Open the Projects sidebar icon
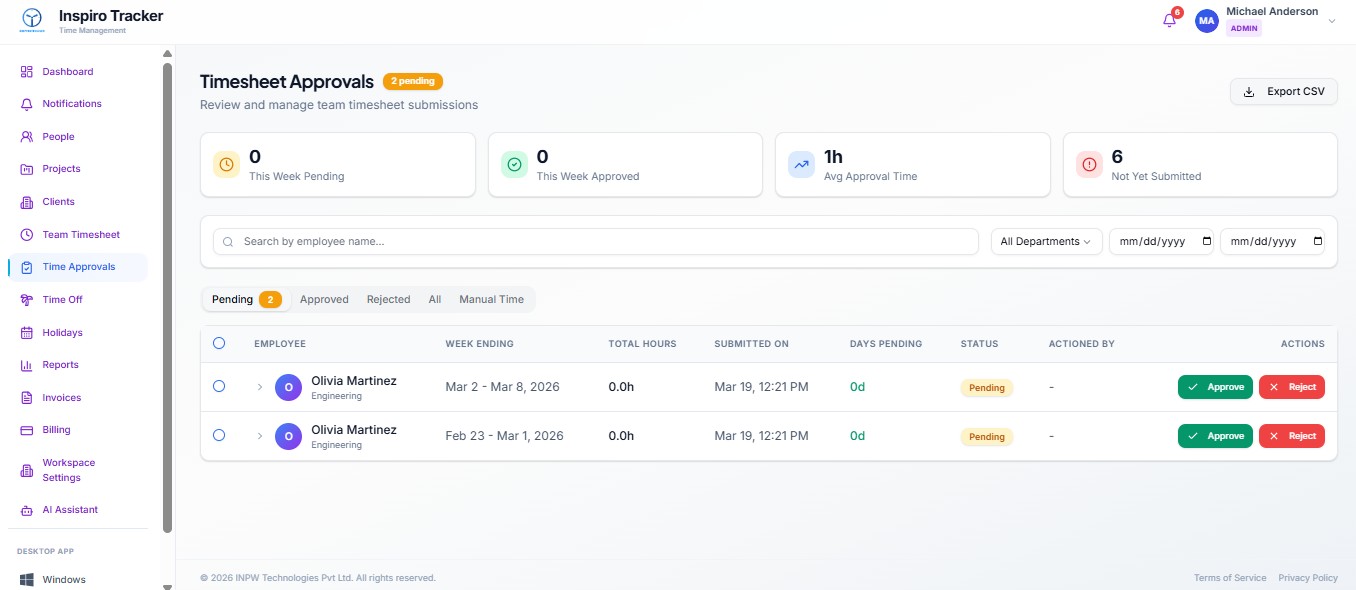Image resolution: width=1356 pixels, height=590 pixels. coord(27,169)
